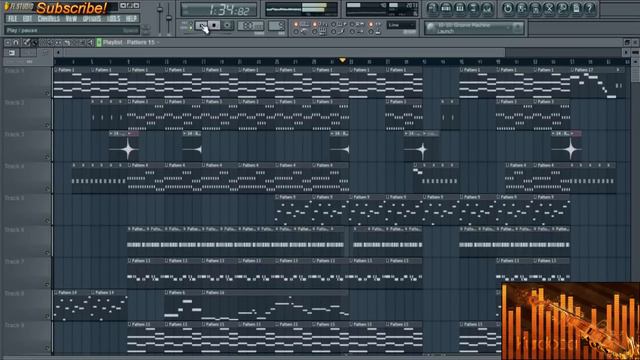The image size is (640, 360).
Task: Open the HELP menu
Action: (131, 19)
